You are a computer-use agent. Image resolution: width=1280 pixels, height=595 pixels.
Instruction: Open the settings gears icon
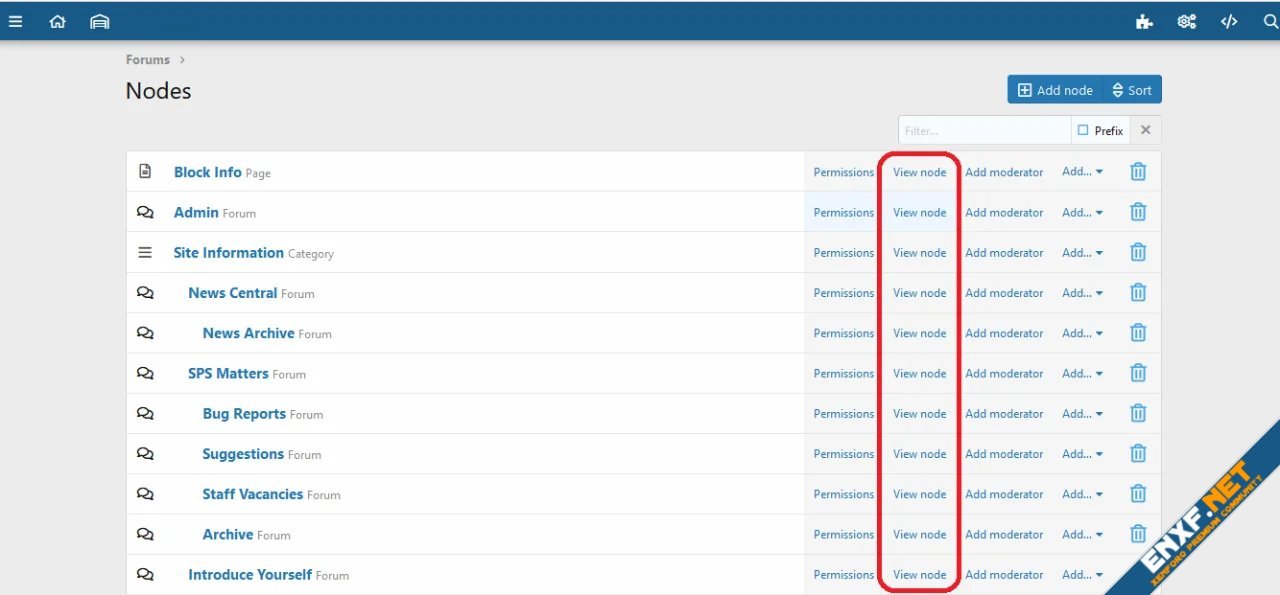(x=1187, y=21)
